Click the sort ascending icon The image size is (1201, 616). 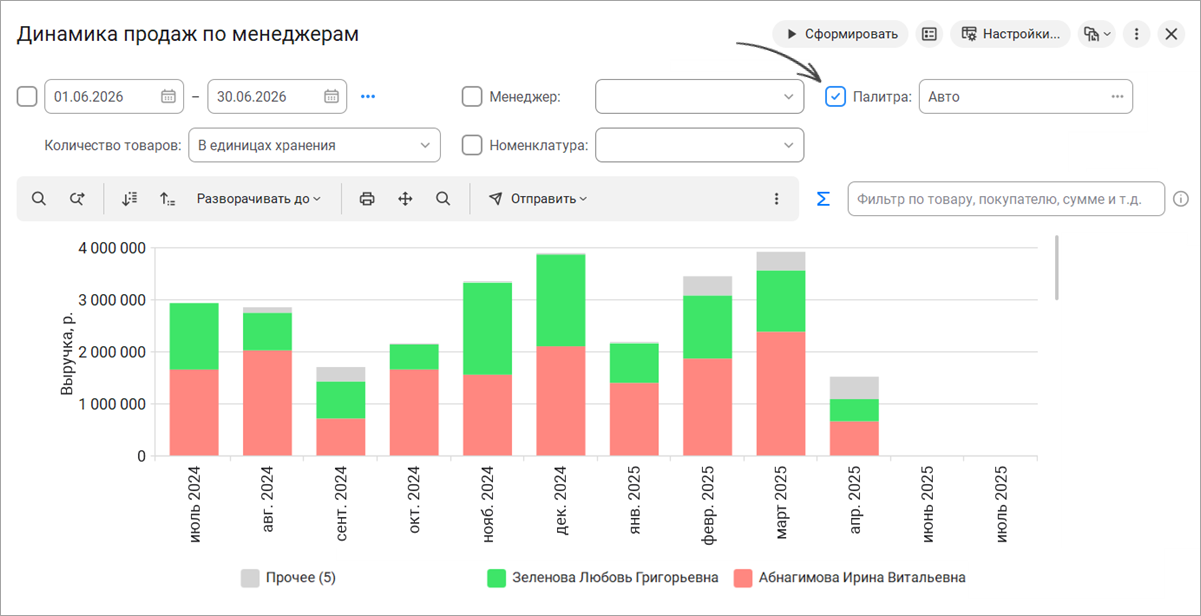167,199
